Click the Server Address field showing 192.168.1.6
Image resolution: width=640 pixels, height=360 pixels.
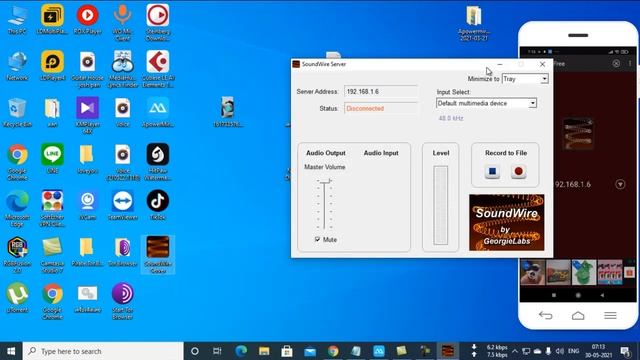(381, 91)
